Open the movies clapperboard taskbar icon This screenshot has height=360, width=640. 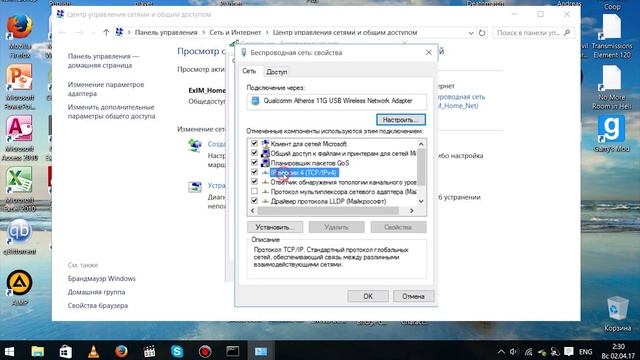tap(149, 351)
